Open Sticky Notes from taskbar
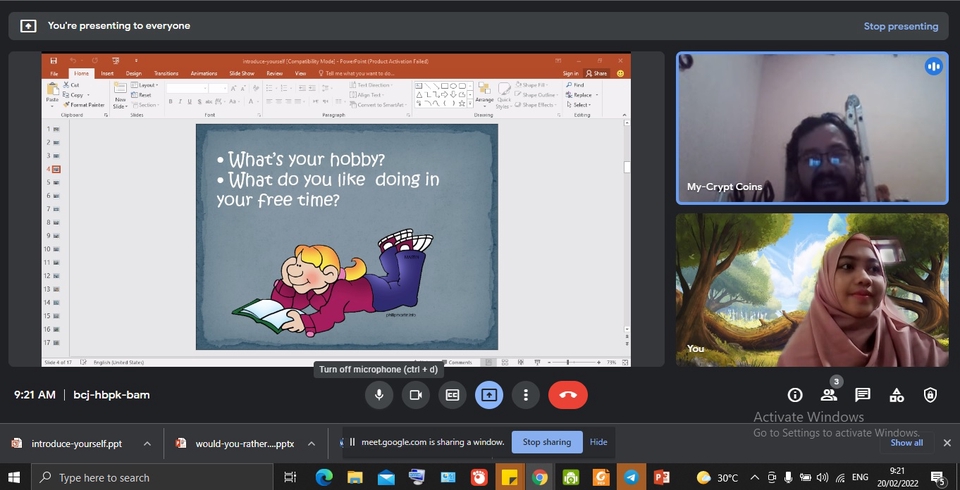 [509, 477]
